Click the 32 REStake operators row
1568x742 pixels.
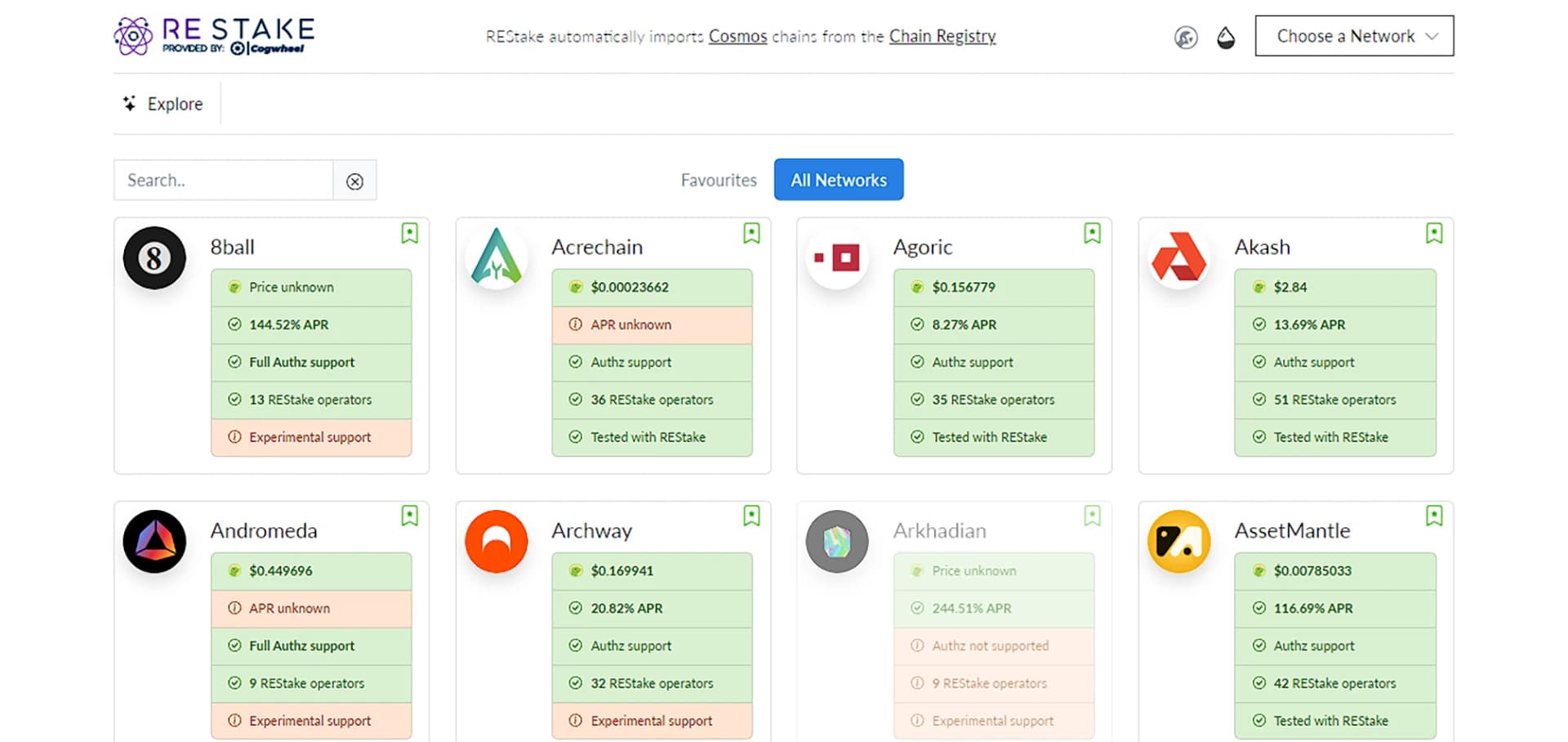(652, 684)
